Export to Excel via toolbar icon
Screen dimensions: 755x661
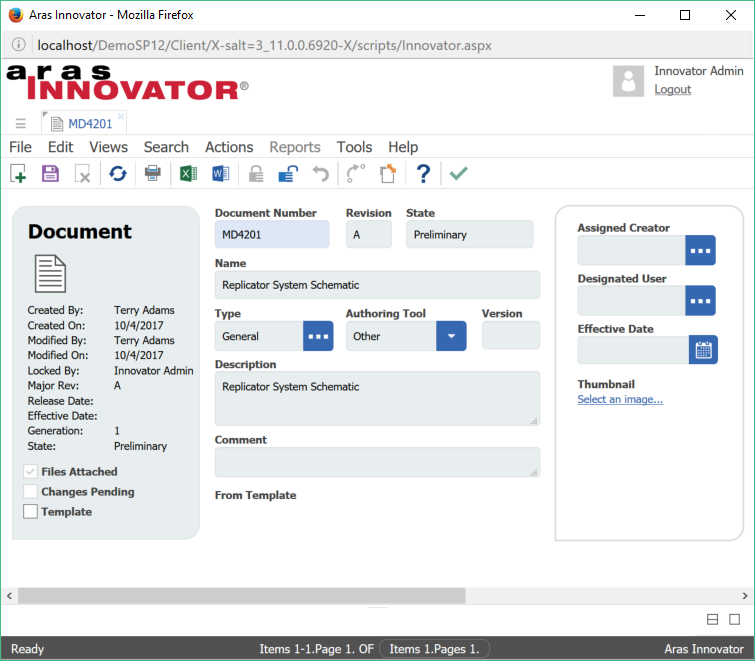click(x=188, y=173)
